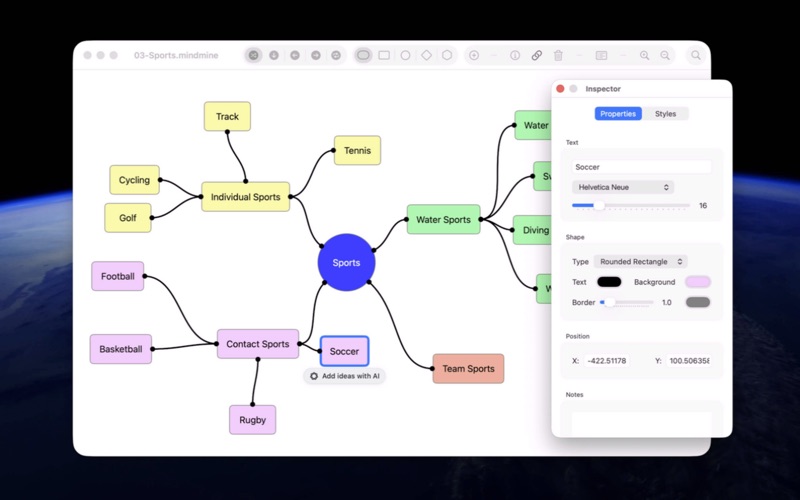Select the free-form layout toolbar icon
The width and height of the screenshot is (800, 500).
point(254,55)
